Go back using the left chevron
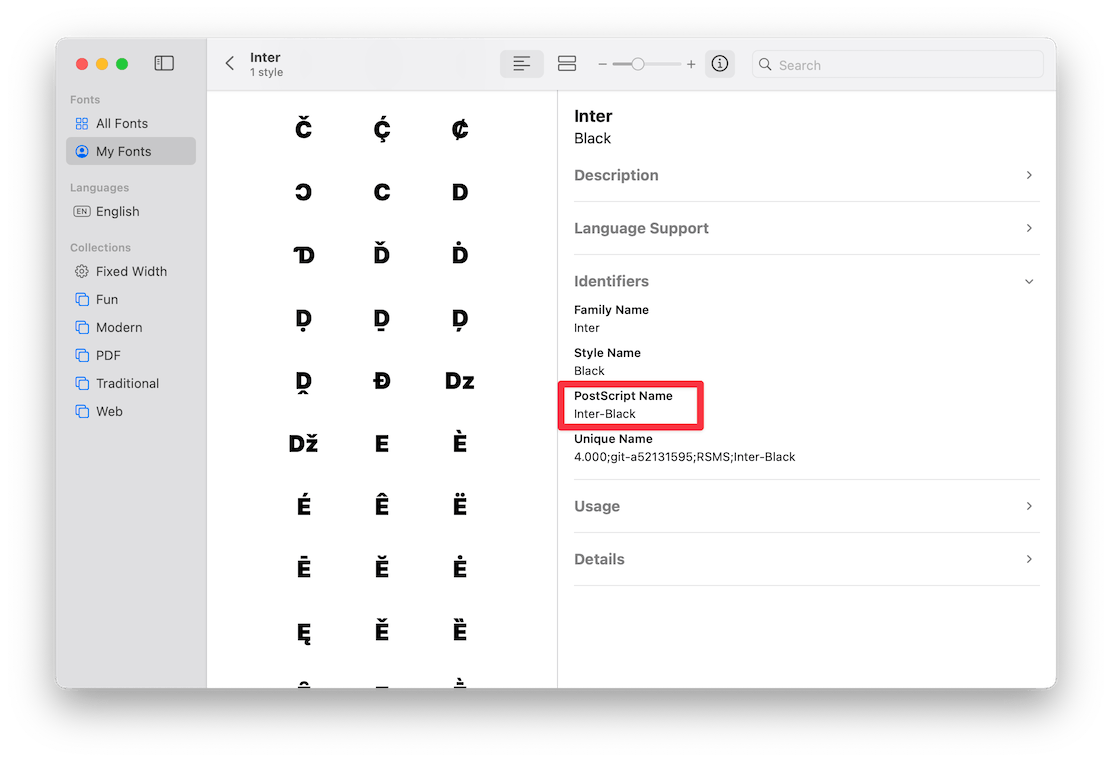 click(230, 64)
